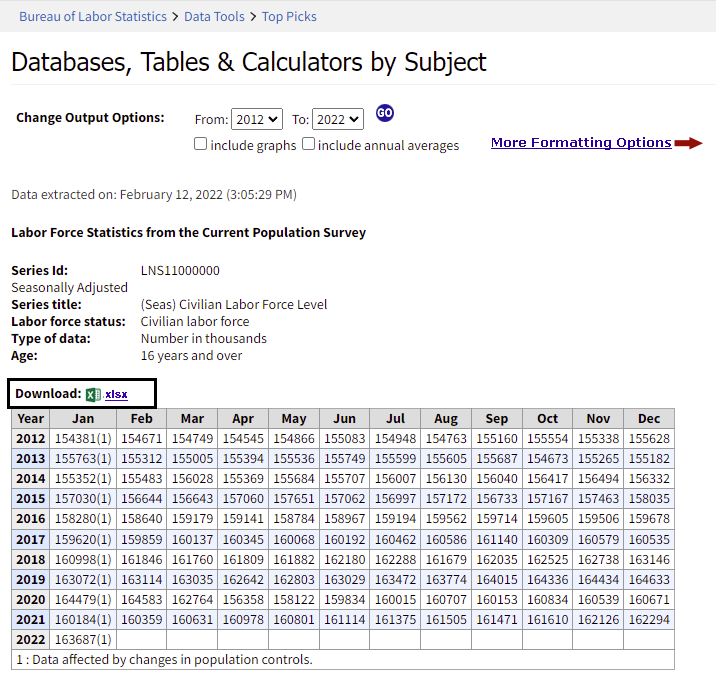The height and width of the screenshot is (681, 716).
Task: Click cell value 157060 for Apr 2015
Action: tap(243, 499)
